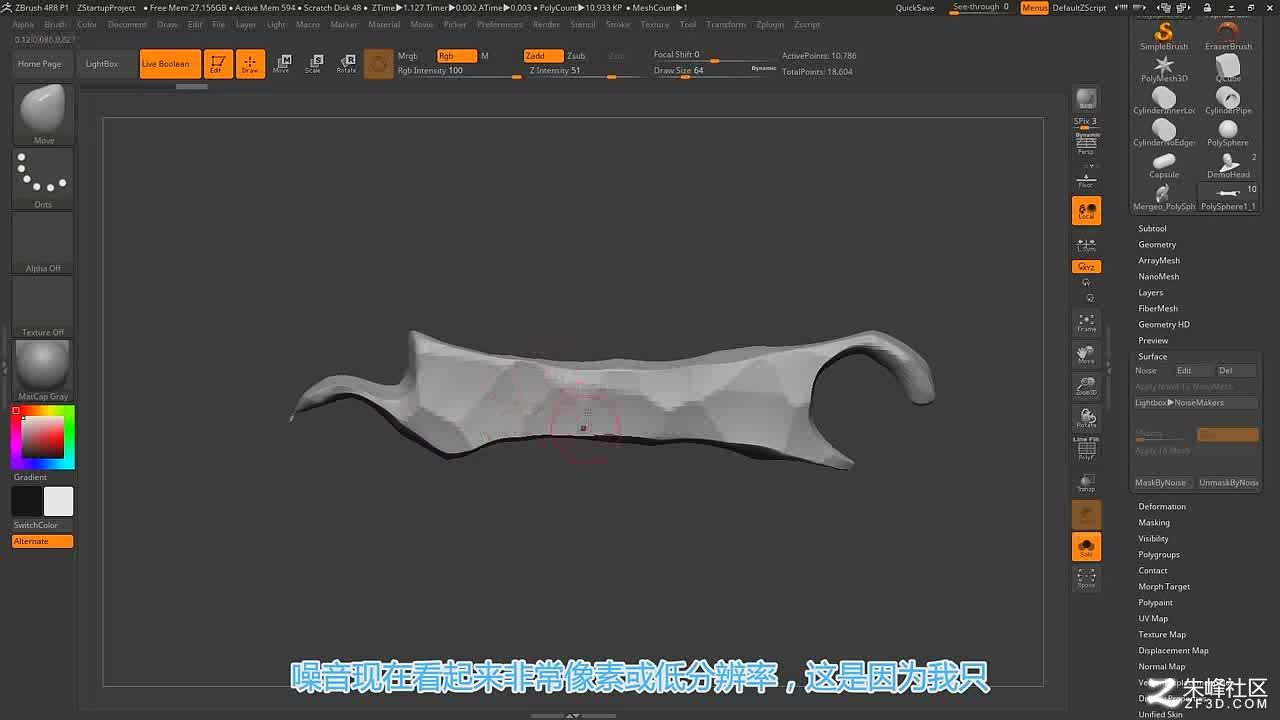Activate Scale mode in top shelf
The height and width of the screenshot is (720, 1280).
313,64
